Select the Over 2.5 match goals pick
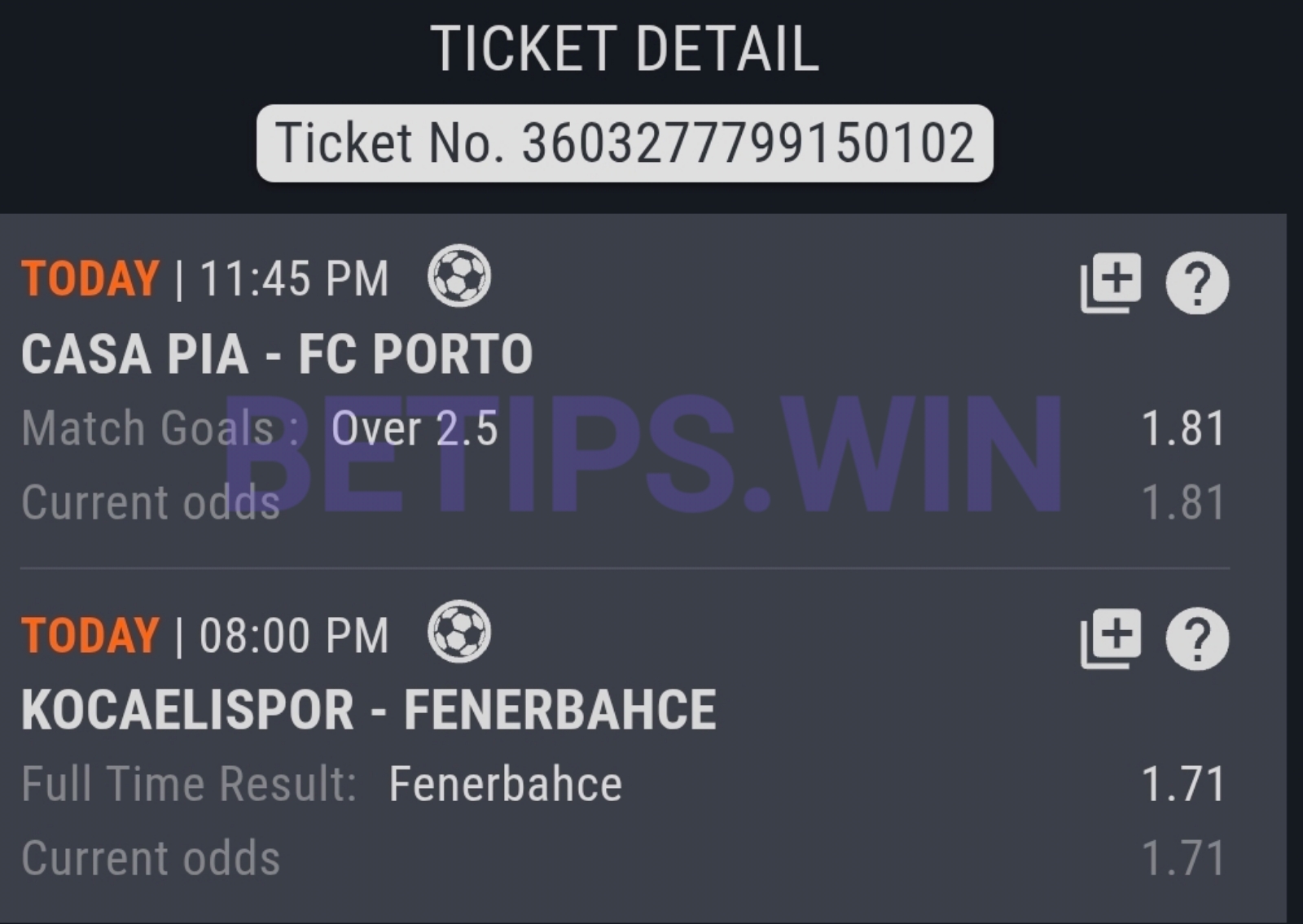The image size is (1303, 924). tap(415, 428)
